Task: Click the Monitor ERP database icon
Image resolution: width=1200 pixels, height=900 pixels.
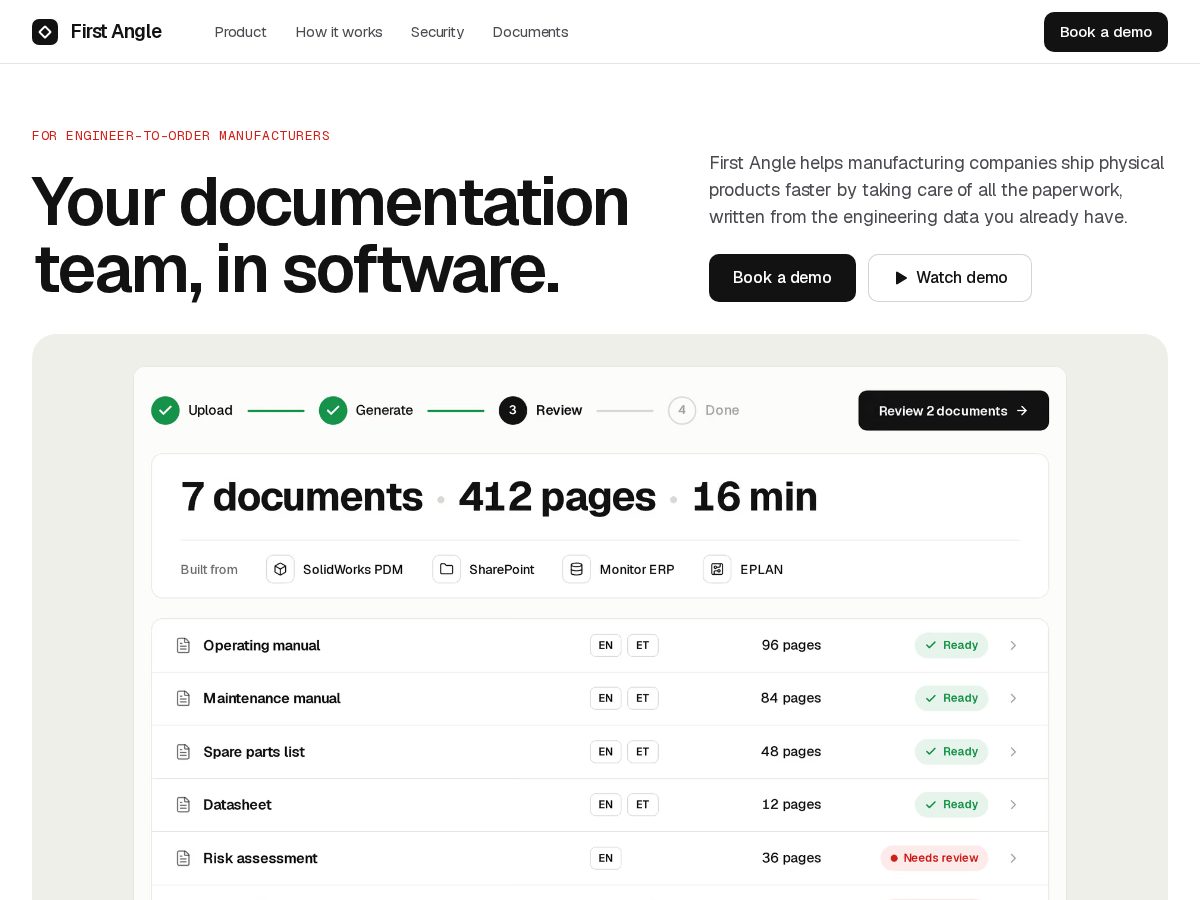Action: (x=577, y=569)
